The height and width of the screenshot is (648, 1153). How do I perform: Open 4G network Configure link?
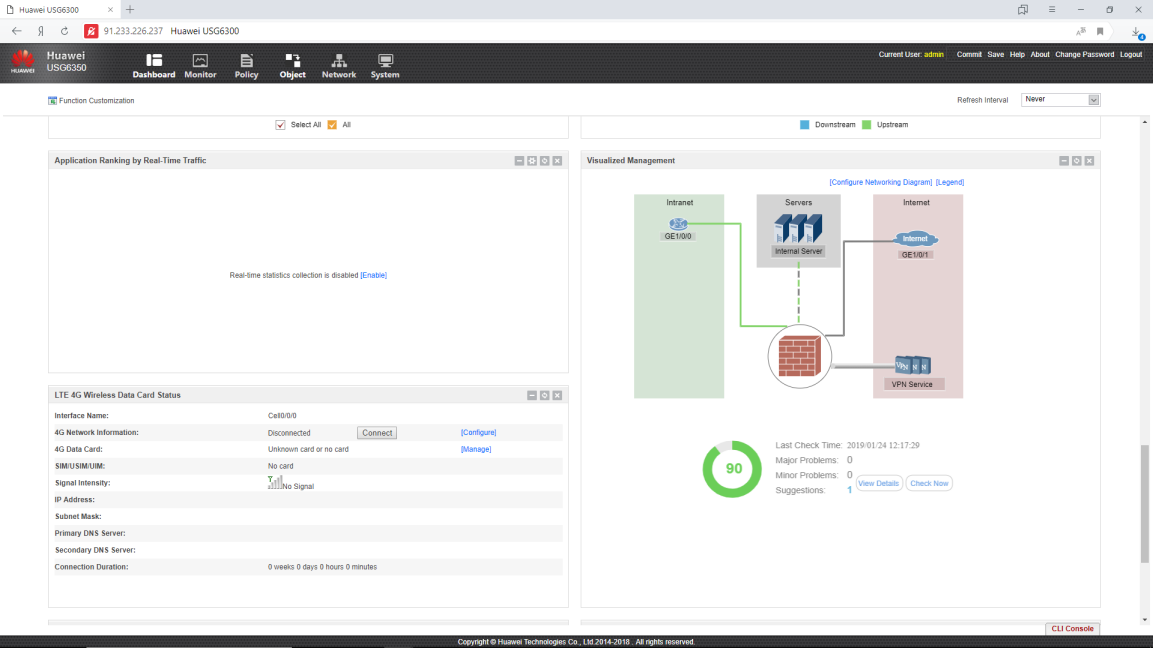pyautogui.click(x=479, y=432)
